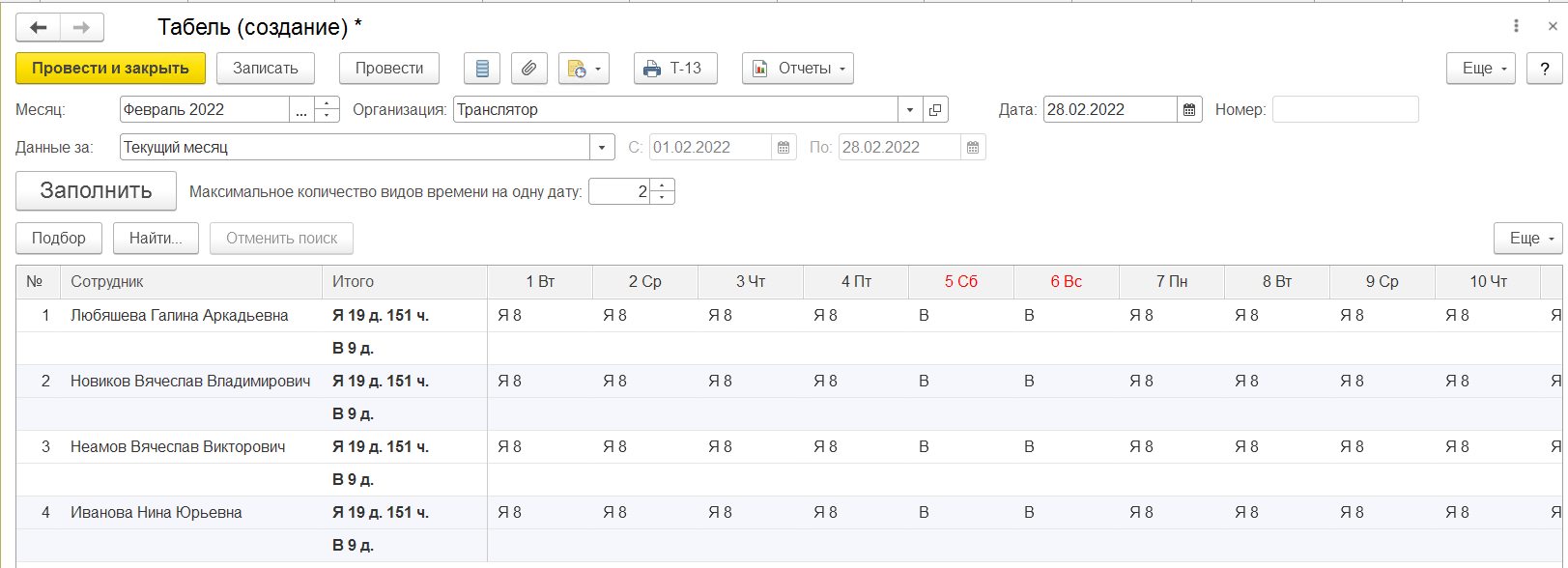This screenshot has width=1568, height=568.
Task: Open the Транслятор organization record icon
Action: (x=935, y=110)
